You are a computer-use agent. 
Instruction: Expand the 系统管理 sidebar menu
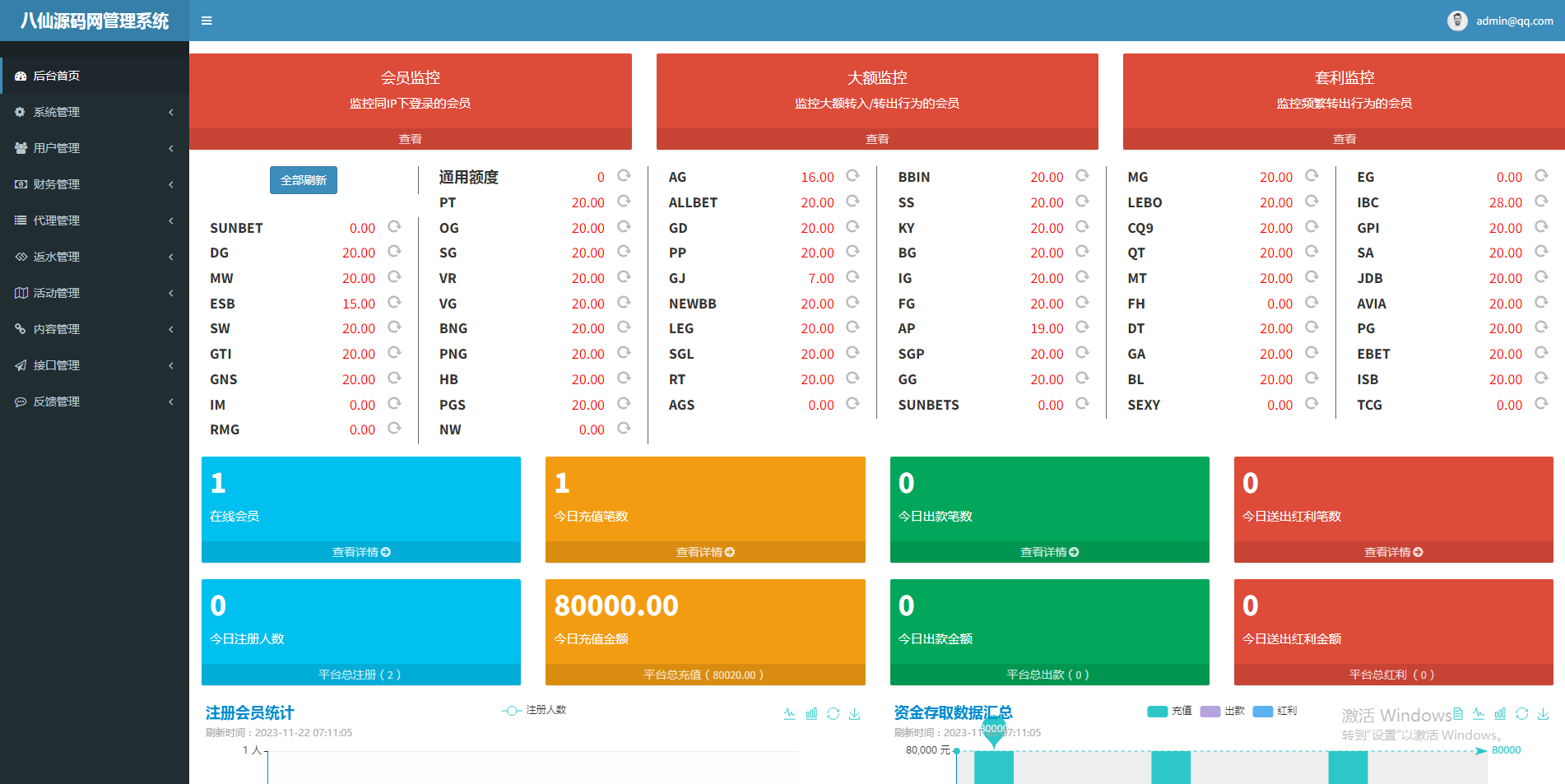(x=95, y=112)
